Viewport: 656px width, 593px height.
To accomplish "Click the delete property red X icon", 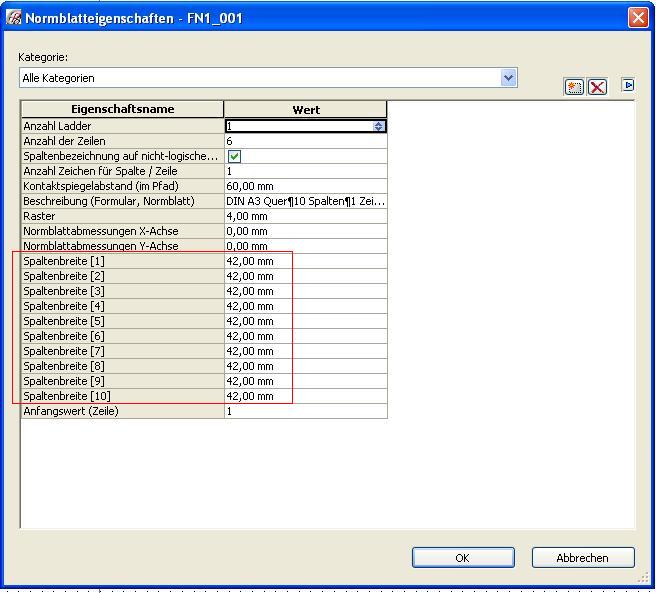I will point(597,87).
